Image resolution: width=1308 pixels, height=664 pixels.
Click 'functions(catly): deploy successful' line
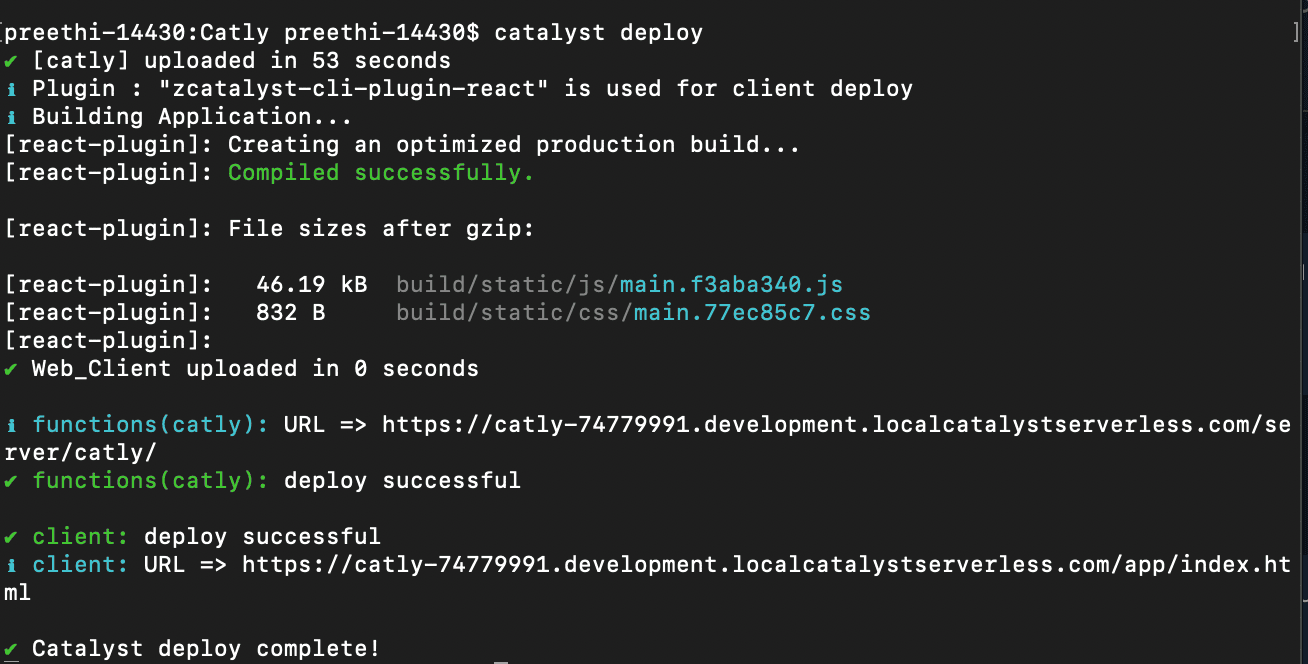pyautogui.click(x=276, y=481)
